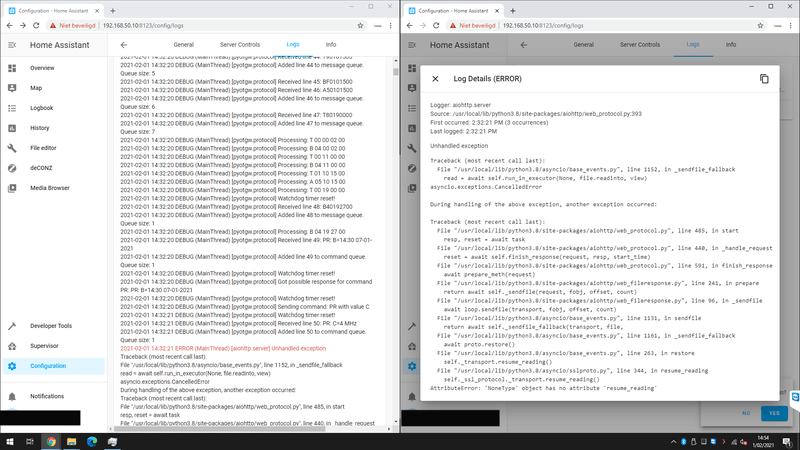800x450 pixels.
Task: Collapse the left window sidebar menu
Action: [x=12, y=45]
